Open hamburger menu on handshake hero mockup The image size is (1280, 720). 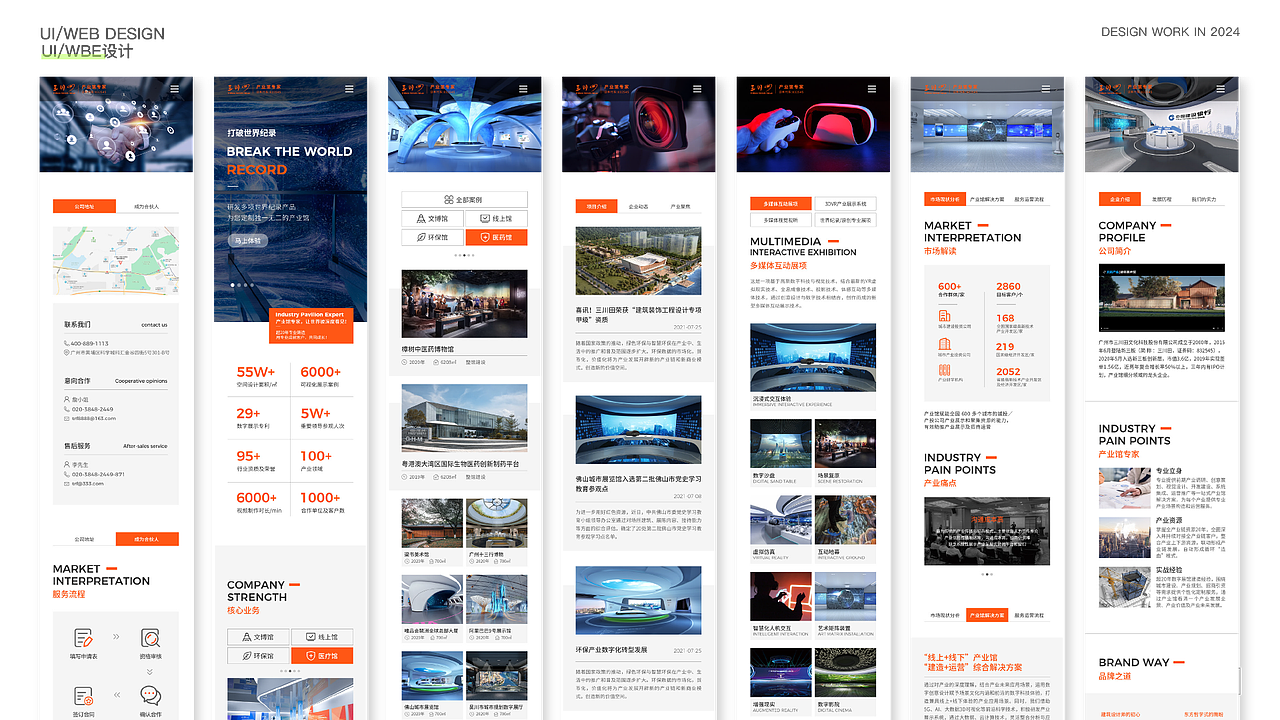[x=176, y=89]
